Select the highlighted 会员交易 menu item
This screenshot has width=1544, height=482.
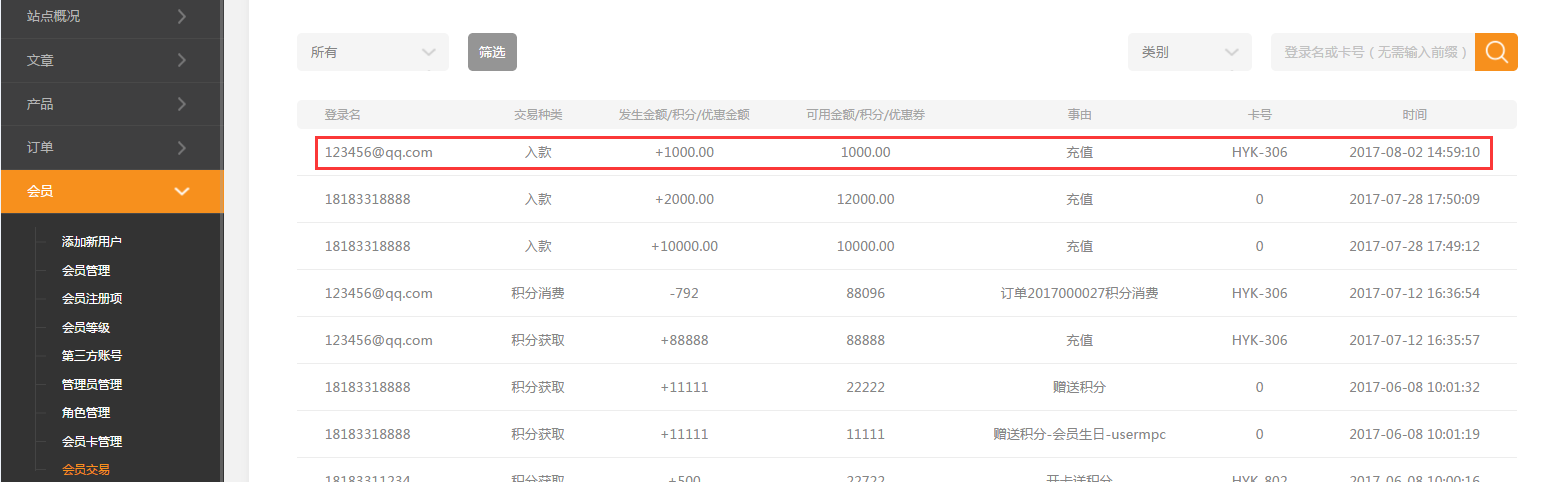[86, 469]
